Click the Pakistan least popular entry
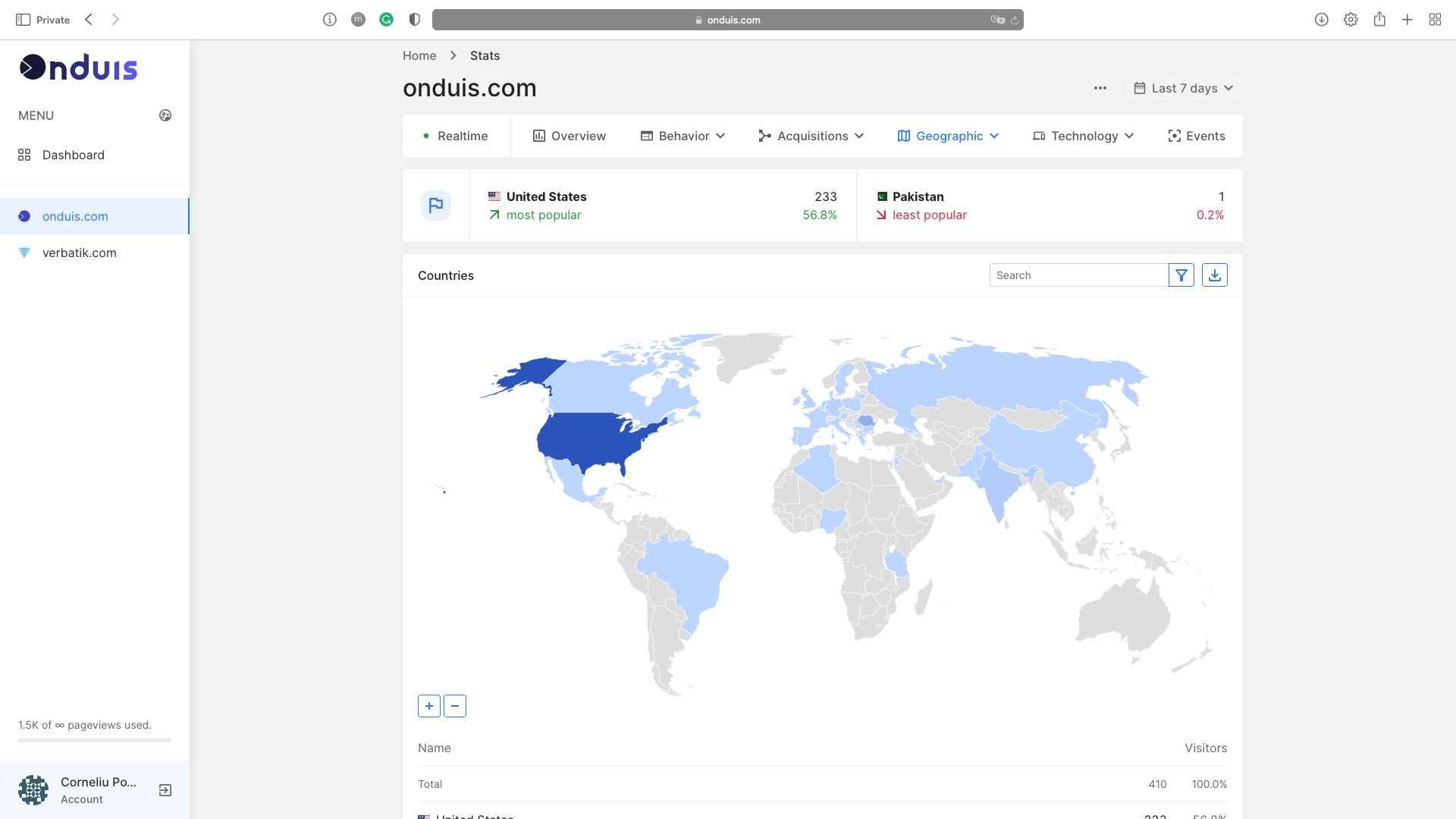1456x819 pixels. tap(1050, 206)
